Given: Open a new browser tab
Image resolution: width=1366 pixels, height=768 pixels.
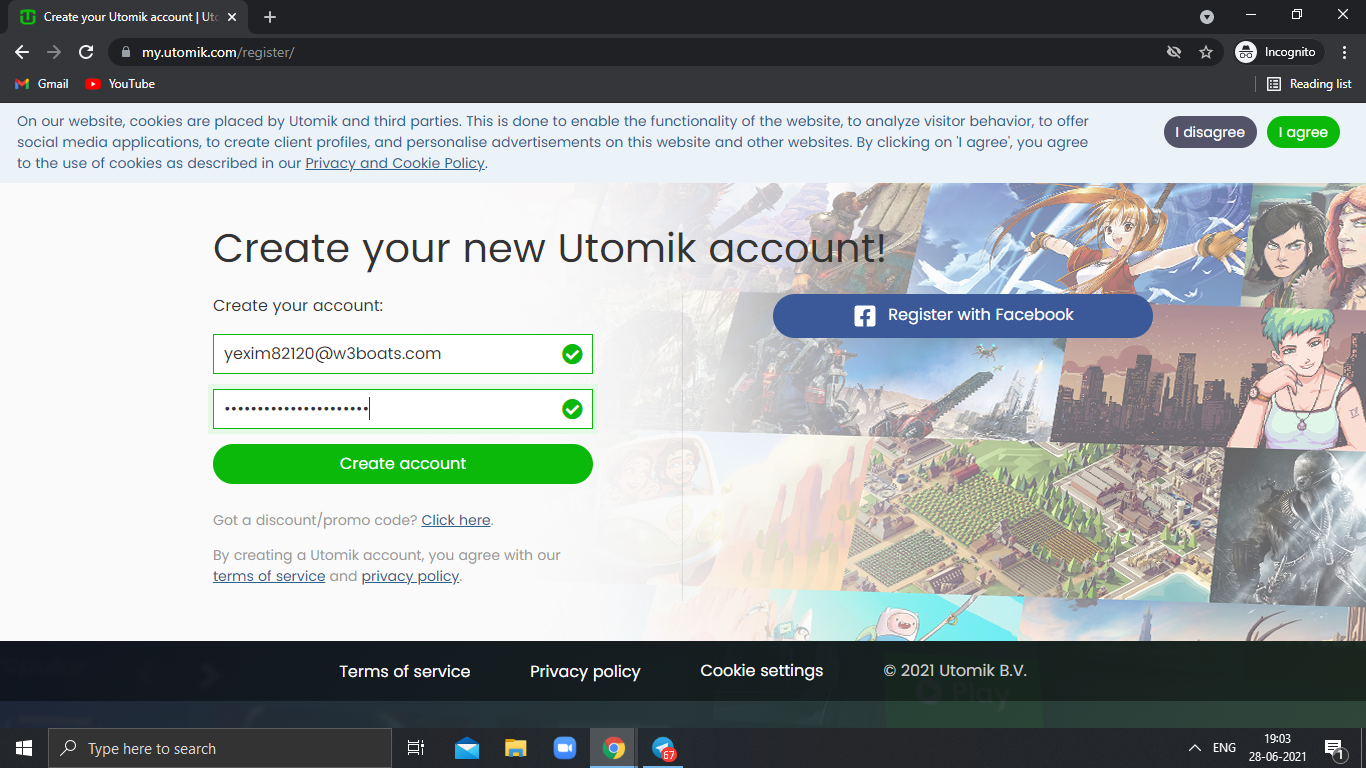Looking at the screenshot, I should click(x=270, y=17).
